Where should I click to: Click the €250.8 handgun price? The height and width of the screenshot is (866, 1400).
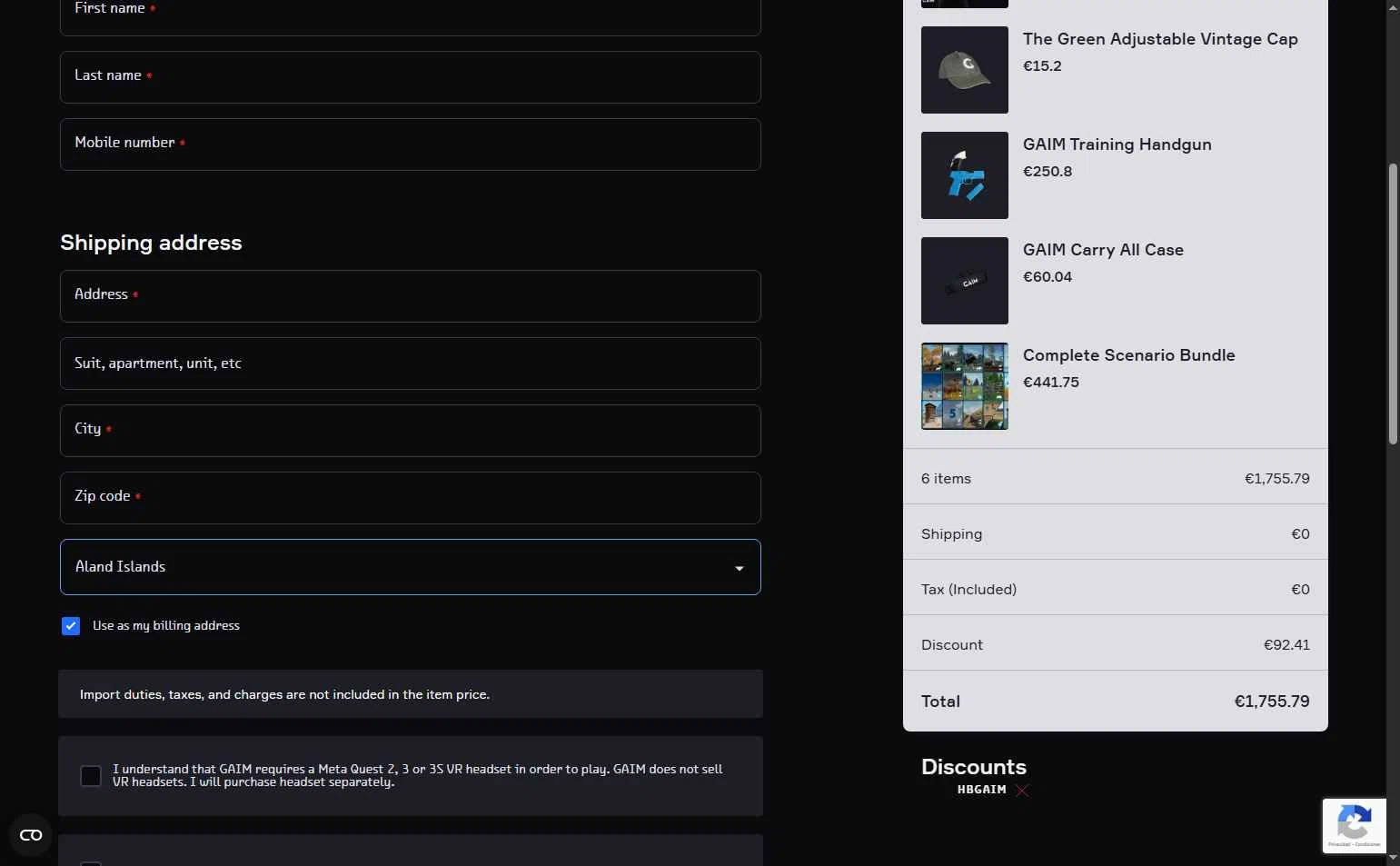tap(1048, 172)
